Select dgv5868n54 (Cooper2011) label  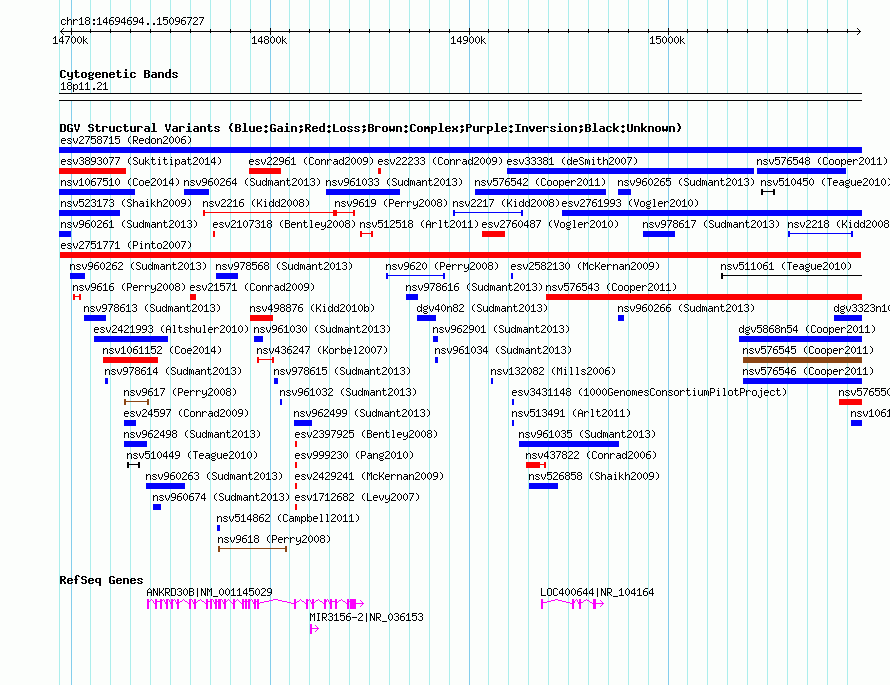[807, 329]
